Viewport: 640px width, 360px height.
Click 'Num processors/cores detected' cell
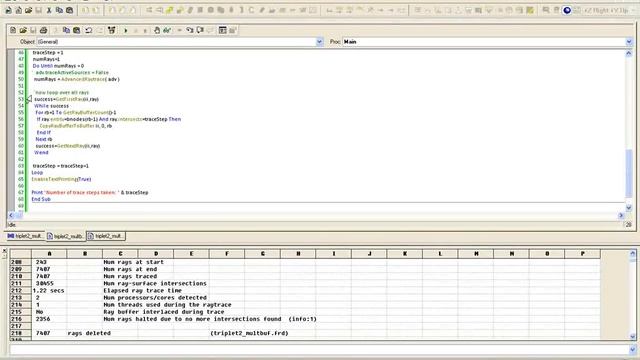tap(155, 298)
